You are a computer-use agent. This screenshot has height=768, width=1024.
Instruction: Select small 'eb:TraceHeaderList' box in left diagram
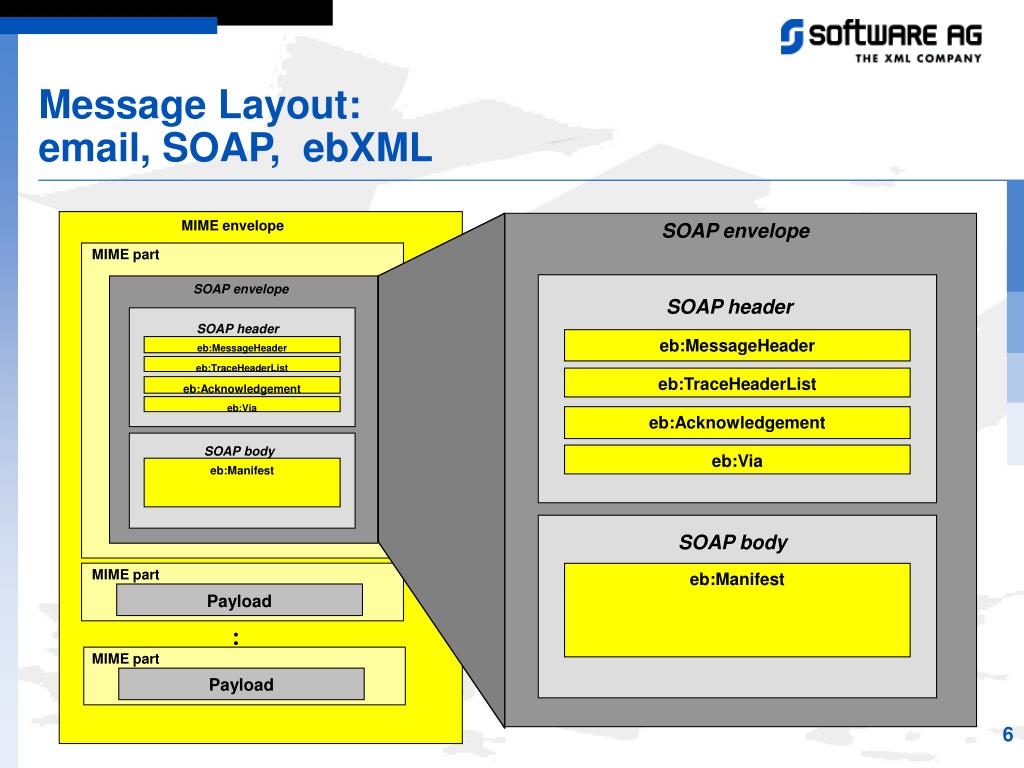pyautogui.click(x=242, y=364)
